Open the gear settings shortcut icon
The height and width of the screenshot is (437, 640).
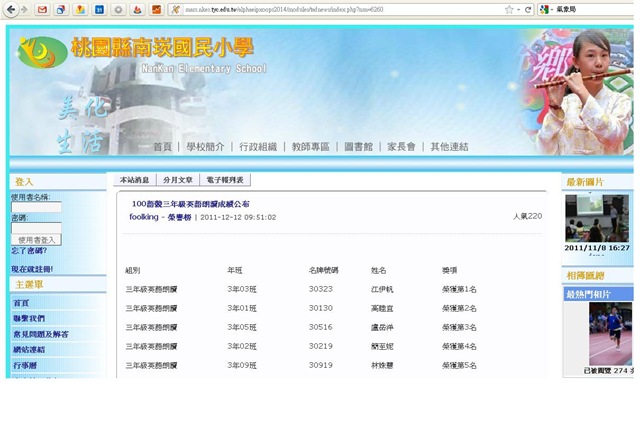coord(118,9)
